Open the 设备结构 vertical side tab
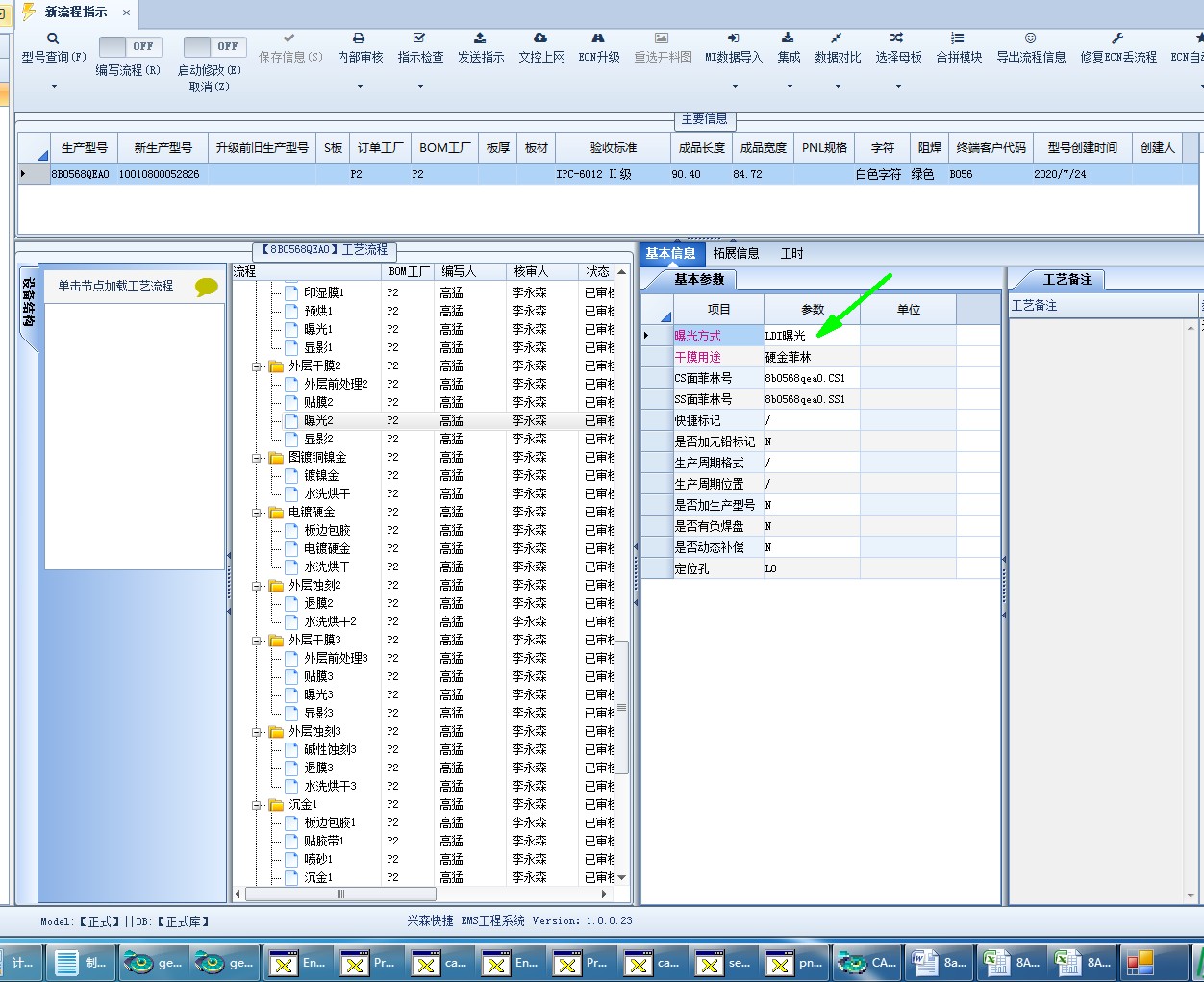 pos(28,302)
